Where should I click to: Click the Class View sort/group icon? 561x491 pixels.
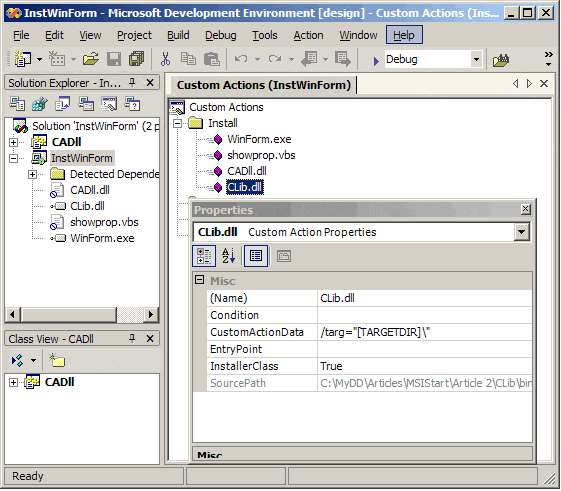click(17, 361)
